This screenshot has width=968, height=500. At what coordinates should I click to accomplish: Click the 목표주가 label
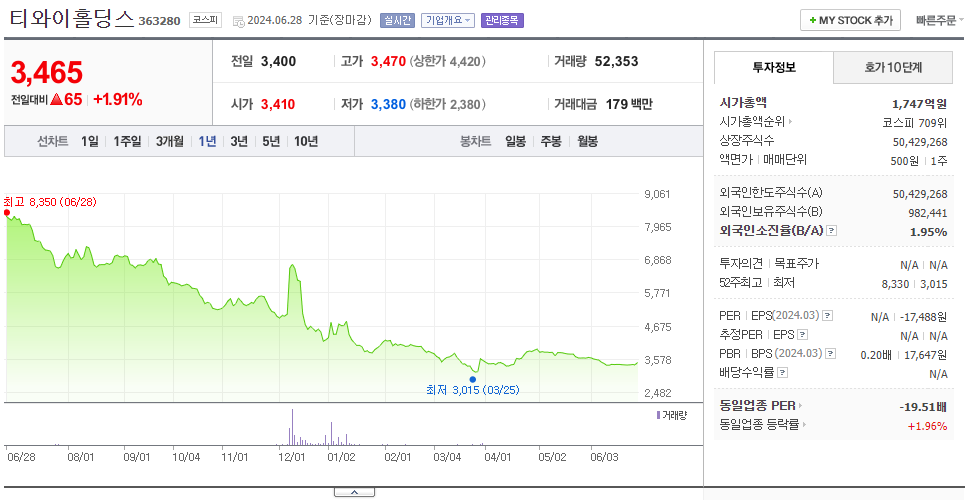[x=796, y=264]
